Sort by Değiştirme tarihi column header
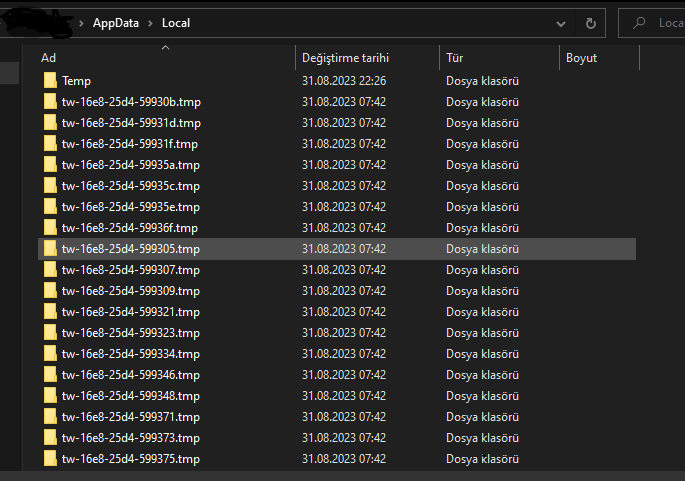Image resolution: width=685 pixels, height=481 pixels. coord(345,58)
